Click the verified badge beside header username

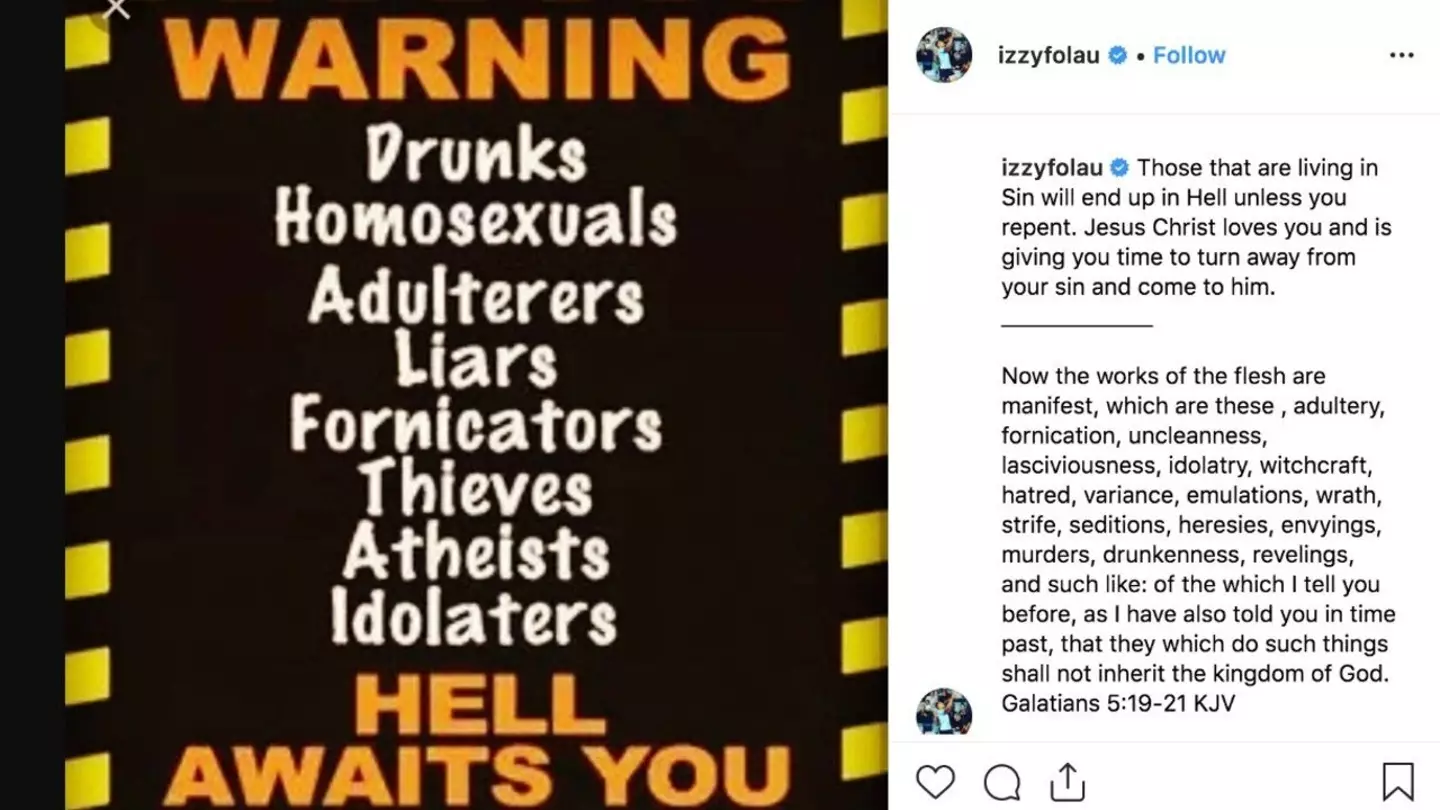tap(1118, 55)
